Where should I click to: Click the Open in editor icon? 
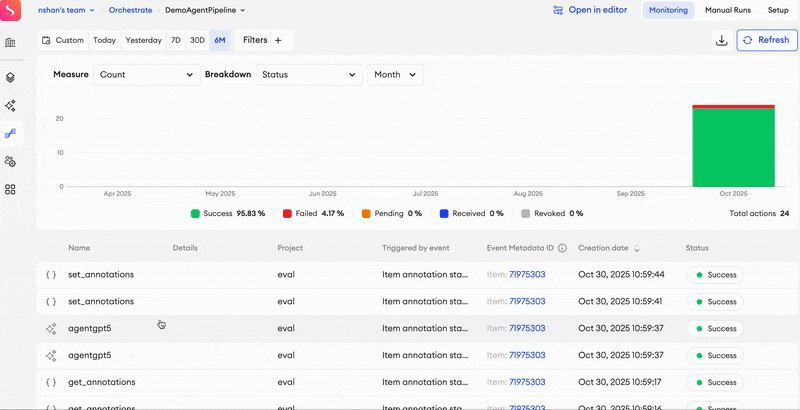[558, 10]
